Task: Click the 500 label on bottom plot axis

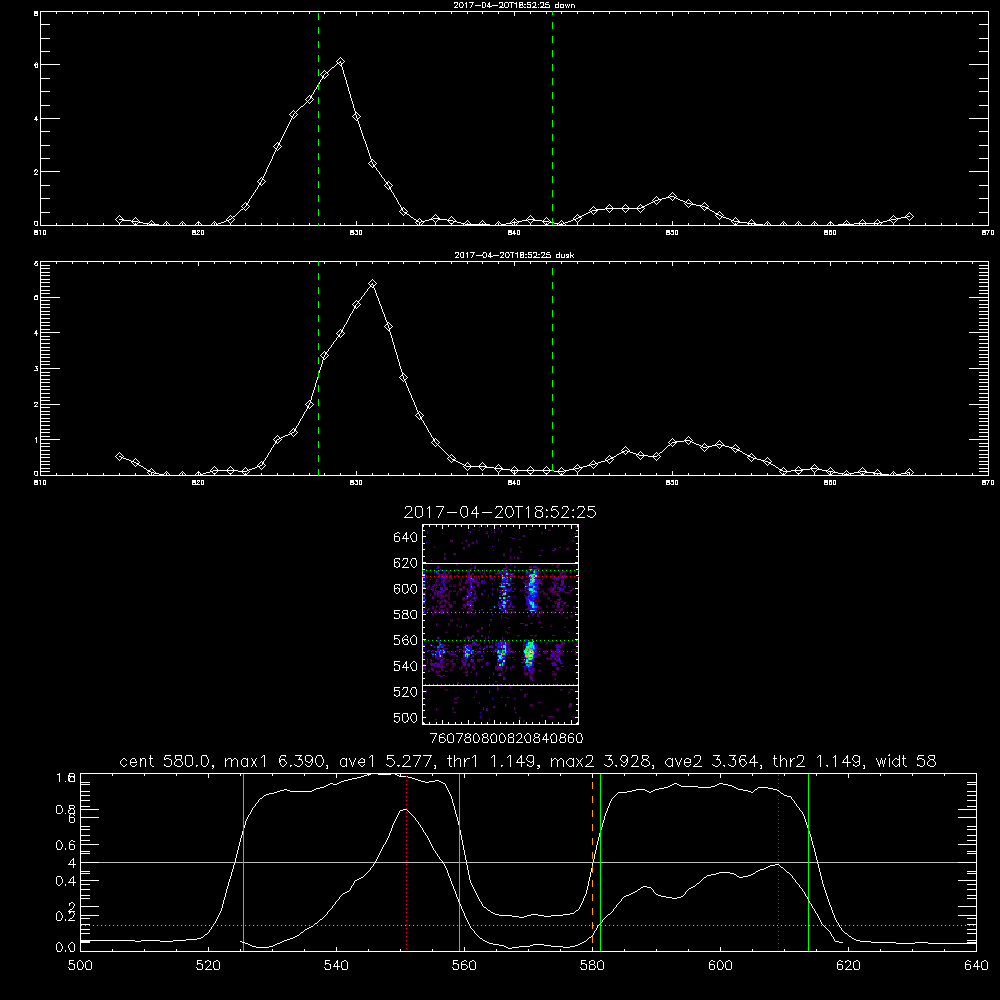Action: 80,966
